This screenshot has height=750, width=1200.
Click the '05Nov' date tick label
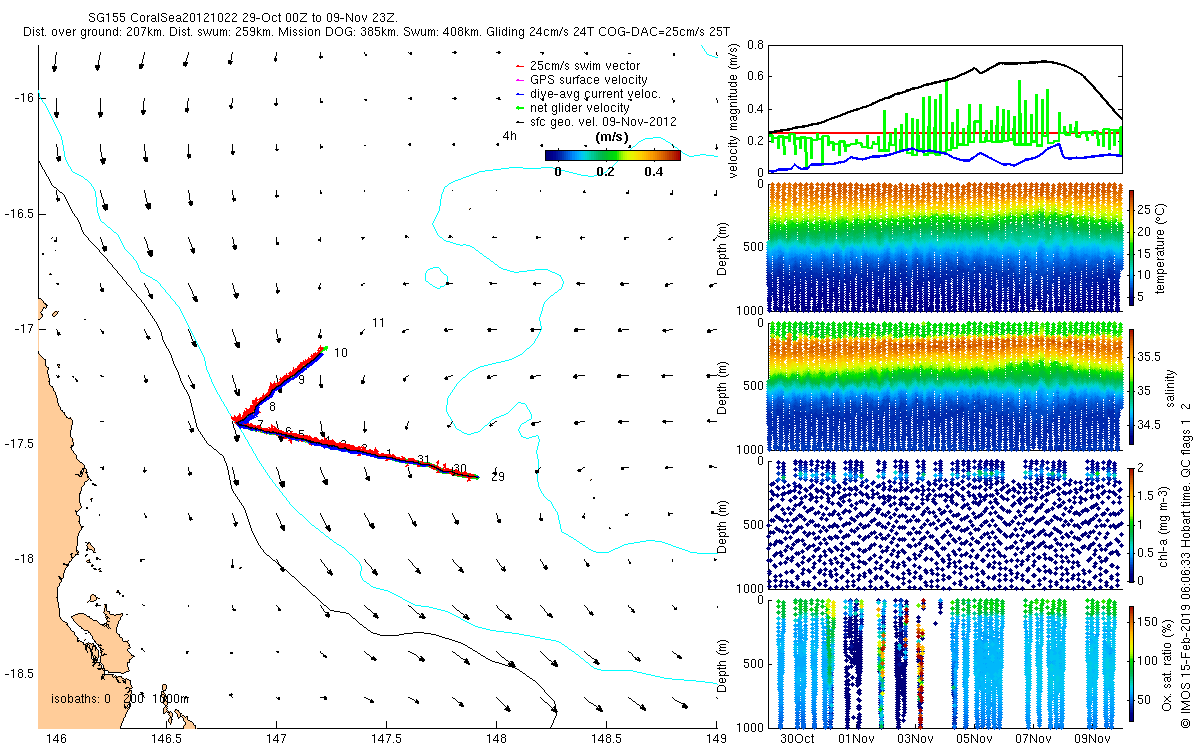974,739
